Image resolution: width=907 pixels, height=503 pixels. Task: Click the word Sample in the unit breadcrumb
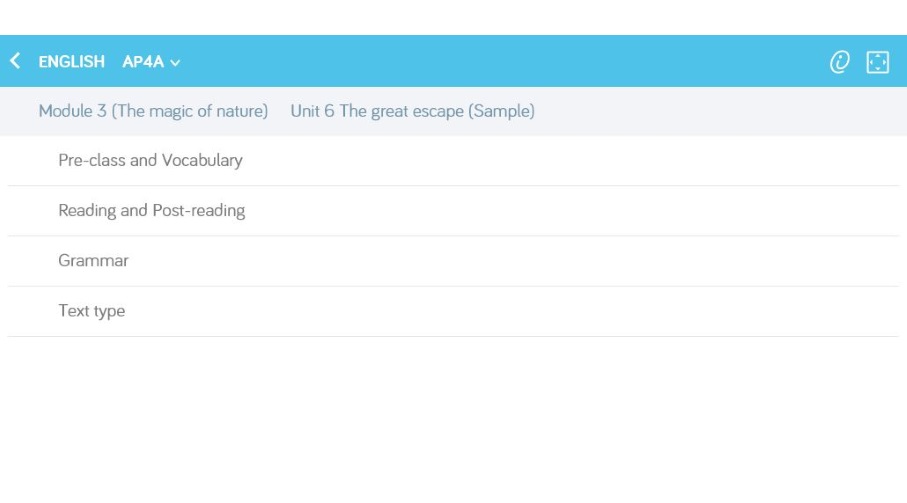pos(502,111)
